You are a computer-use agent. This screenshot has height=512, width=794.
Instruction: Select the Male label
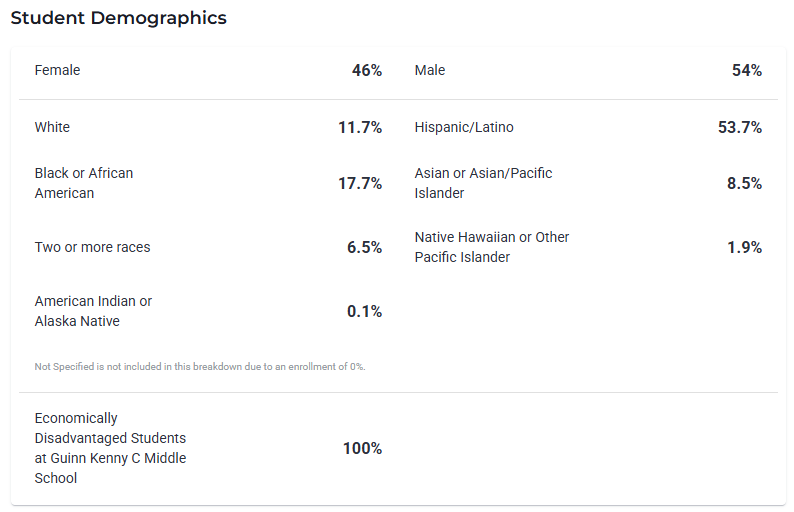[x=430, y=70]
